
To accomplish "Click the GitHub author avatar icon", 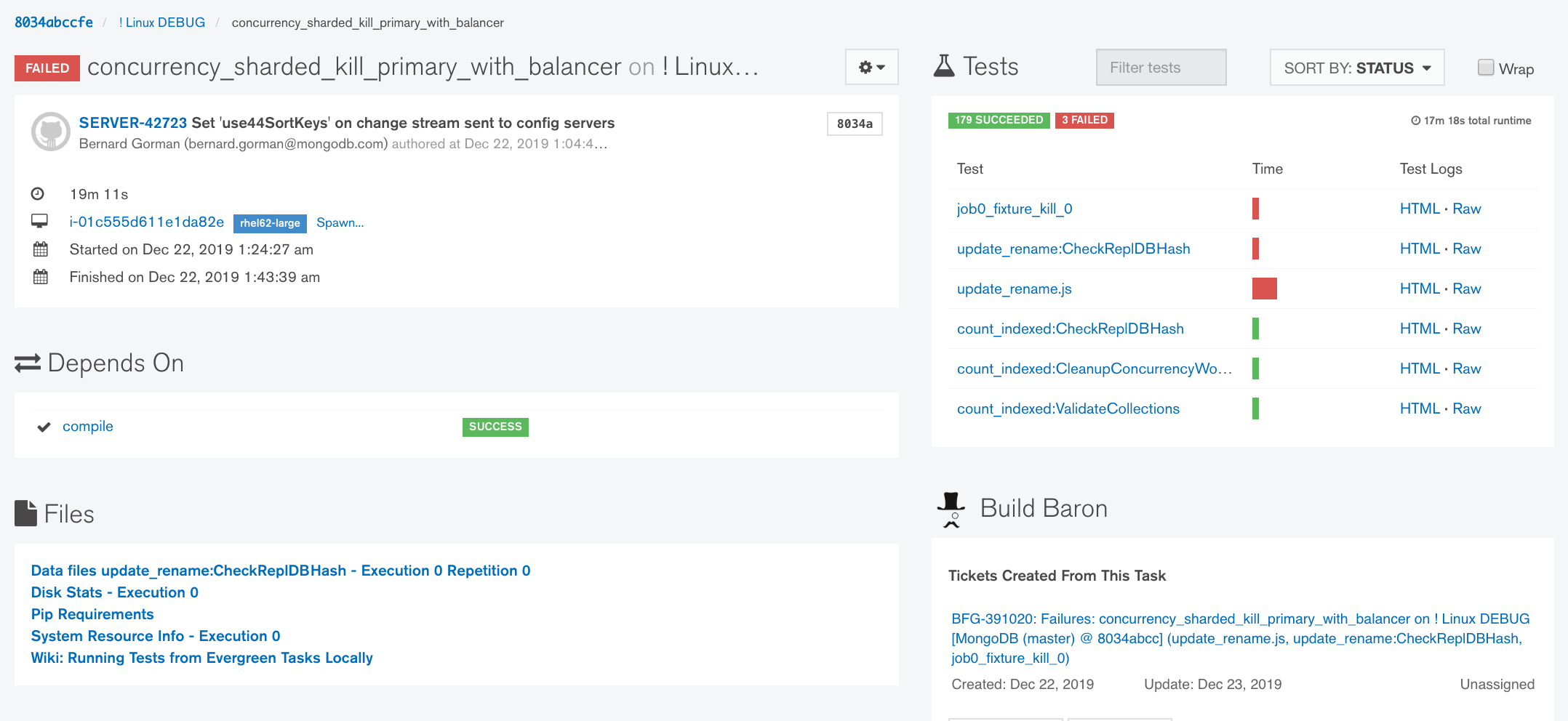I will click(50, 132).
